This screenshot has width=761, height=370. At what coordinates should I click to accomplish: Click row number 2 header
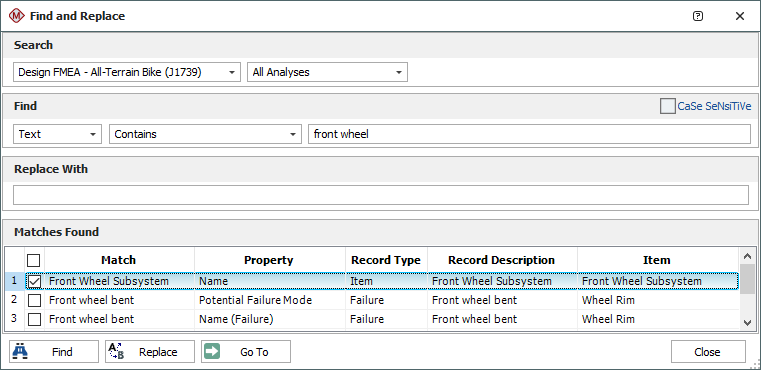(x=14, y=300)
